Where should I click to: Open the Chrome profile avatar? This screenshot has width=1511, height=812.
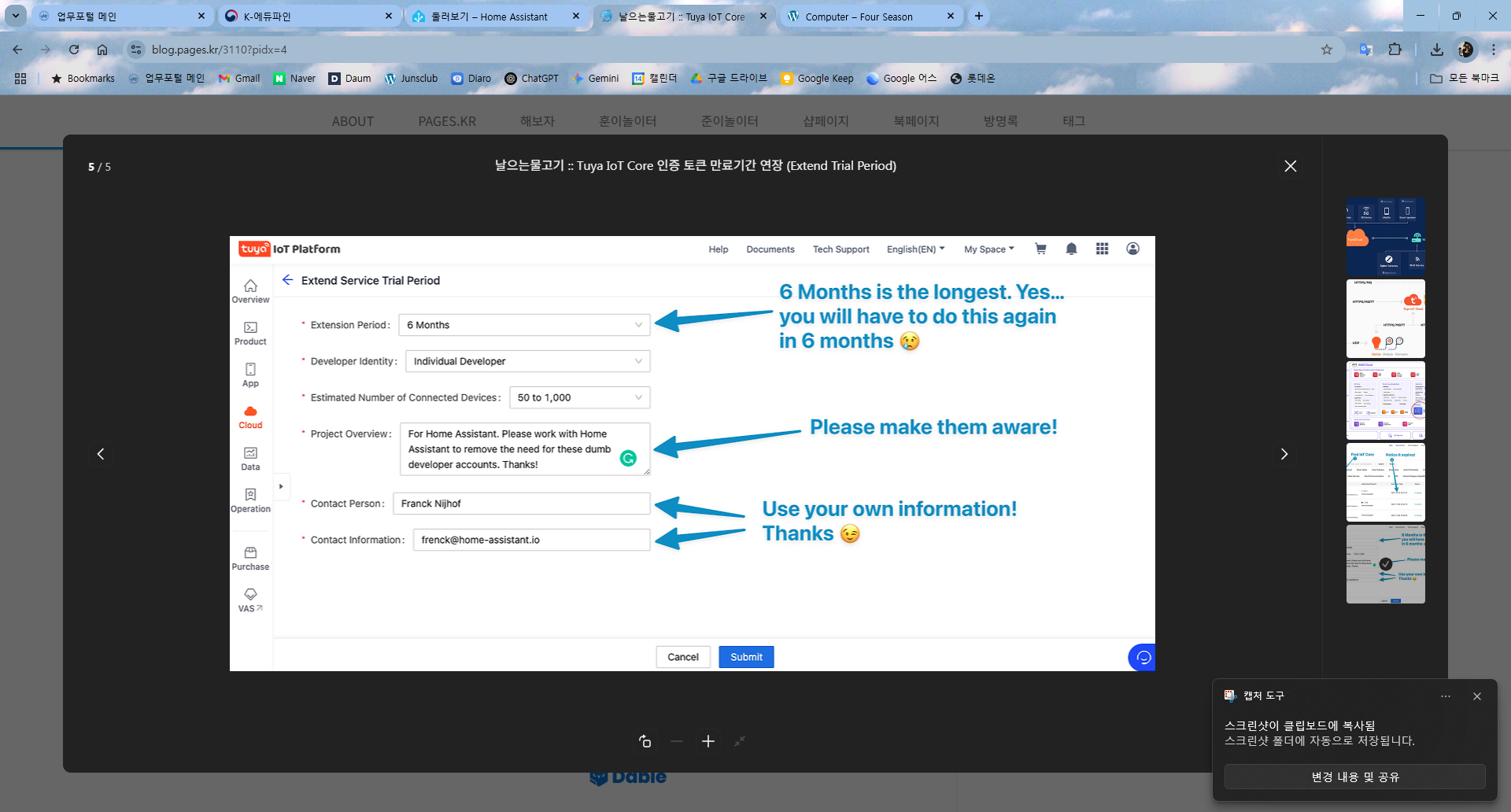pyautogui.click(x=1465, y=50)
